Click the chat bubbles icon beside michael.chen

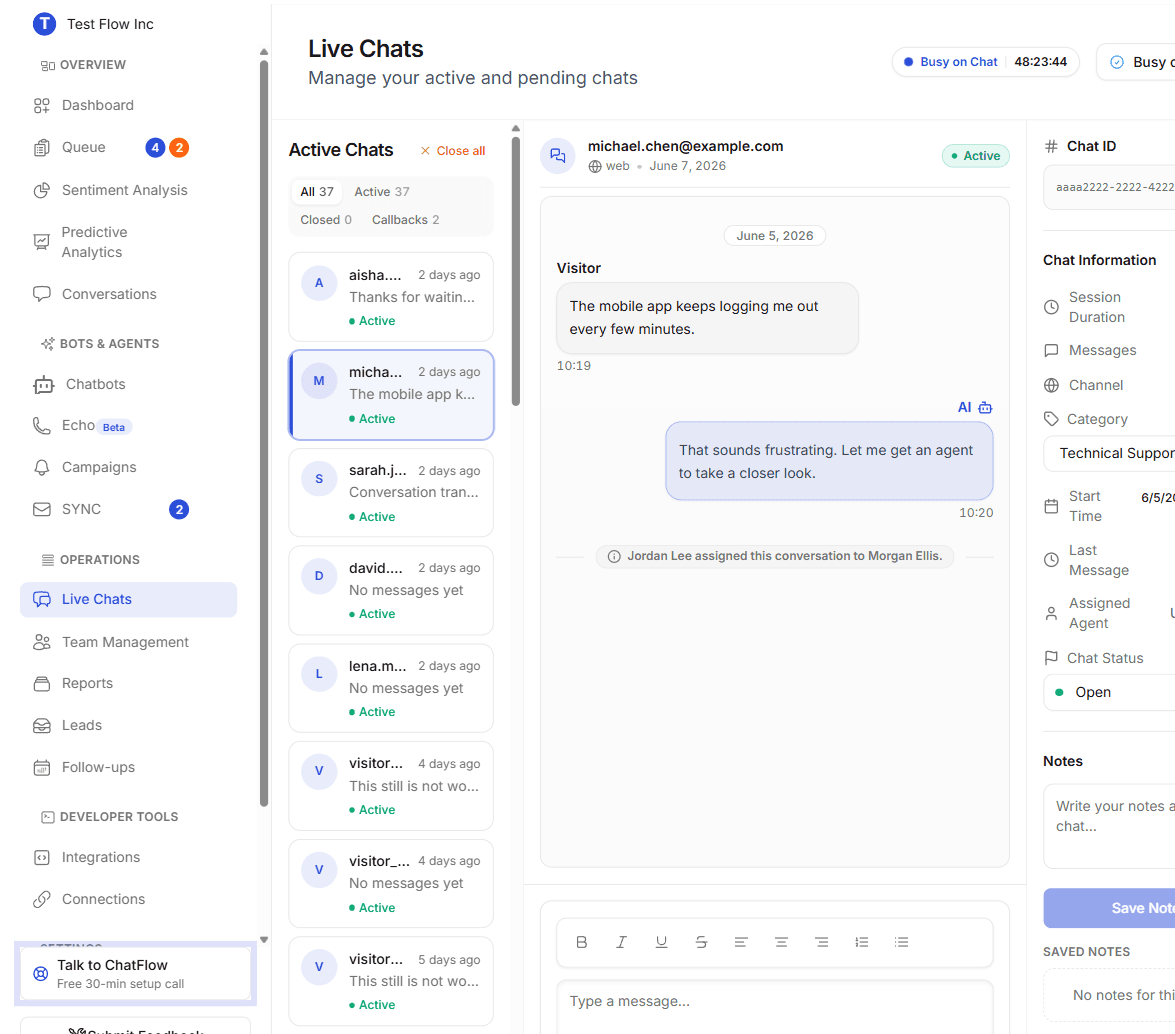pos(558,155)
